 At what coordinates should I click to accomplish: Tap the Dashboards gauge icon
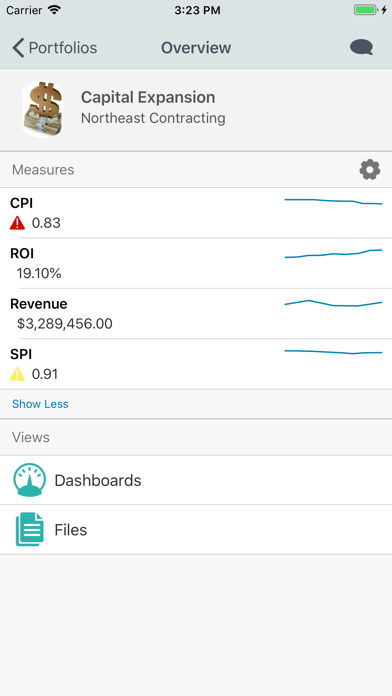(x=29, y=480)
